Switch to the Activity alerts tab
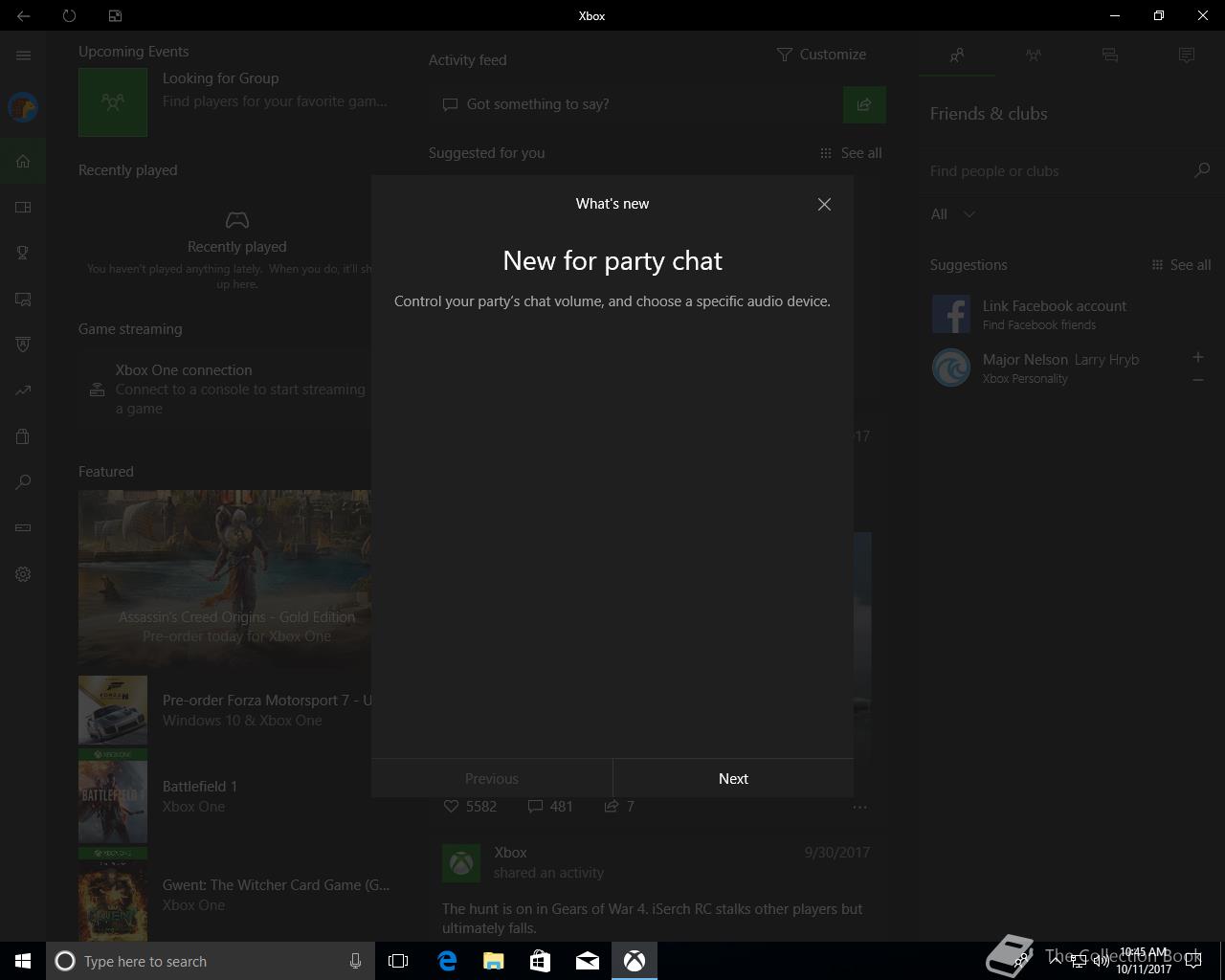The width and height of the screenshot is (1225, 980). point(1187,56)
